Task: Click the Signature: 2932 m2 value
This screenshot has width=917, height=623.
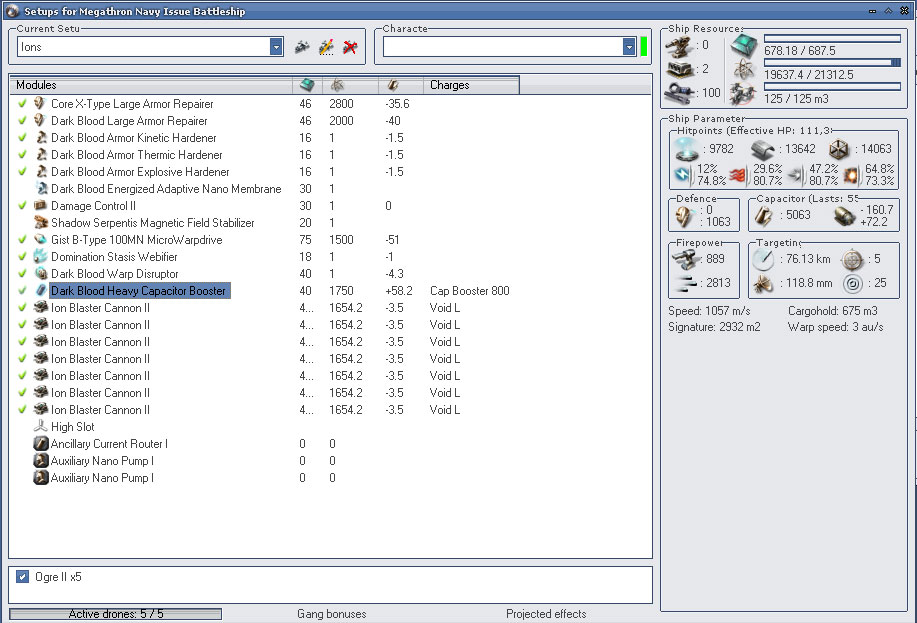Action: (x=714, y=327)
